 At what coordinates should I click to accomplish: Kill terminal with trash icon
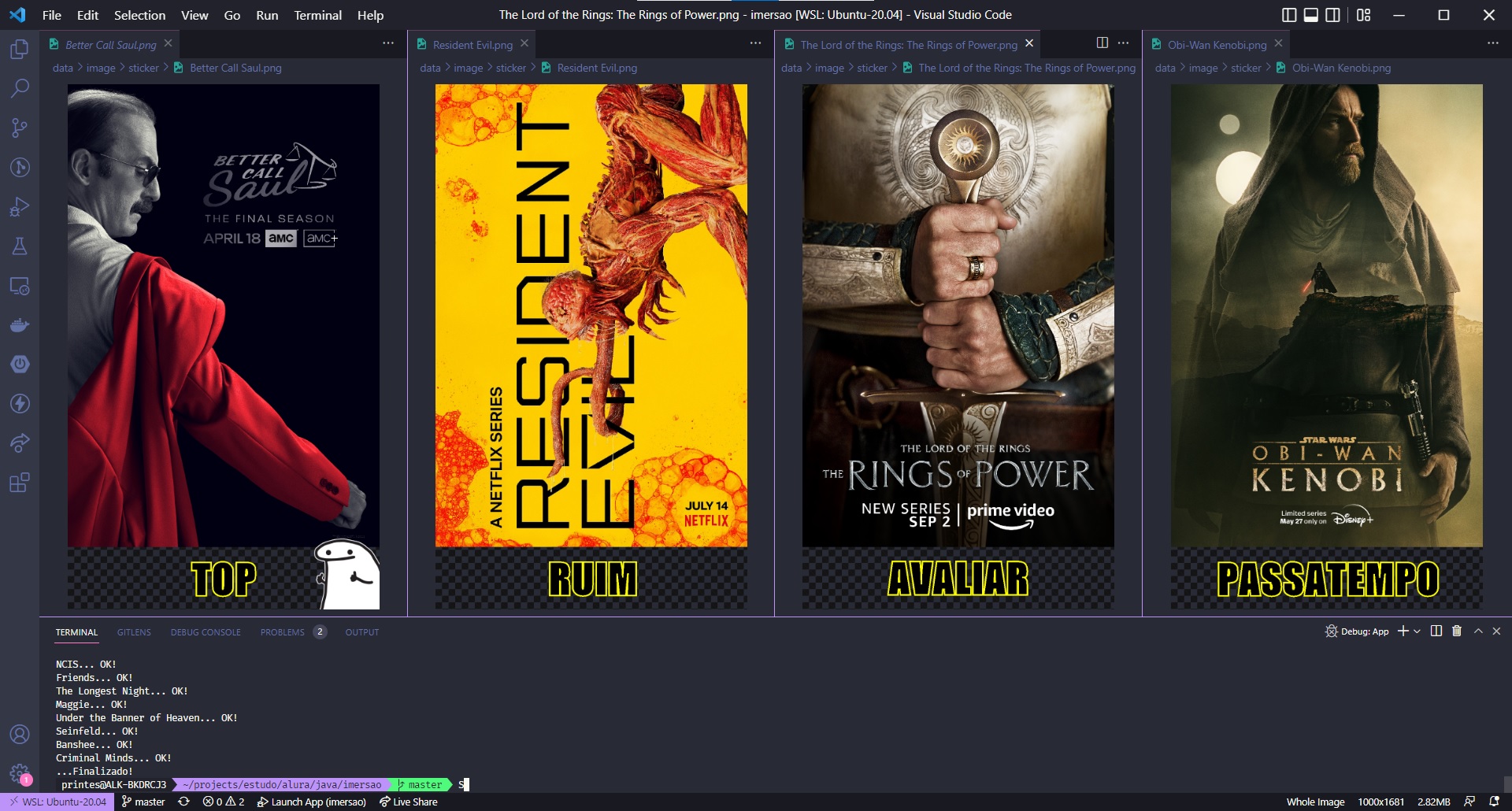1457,631
